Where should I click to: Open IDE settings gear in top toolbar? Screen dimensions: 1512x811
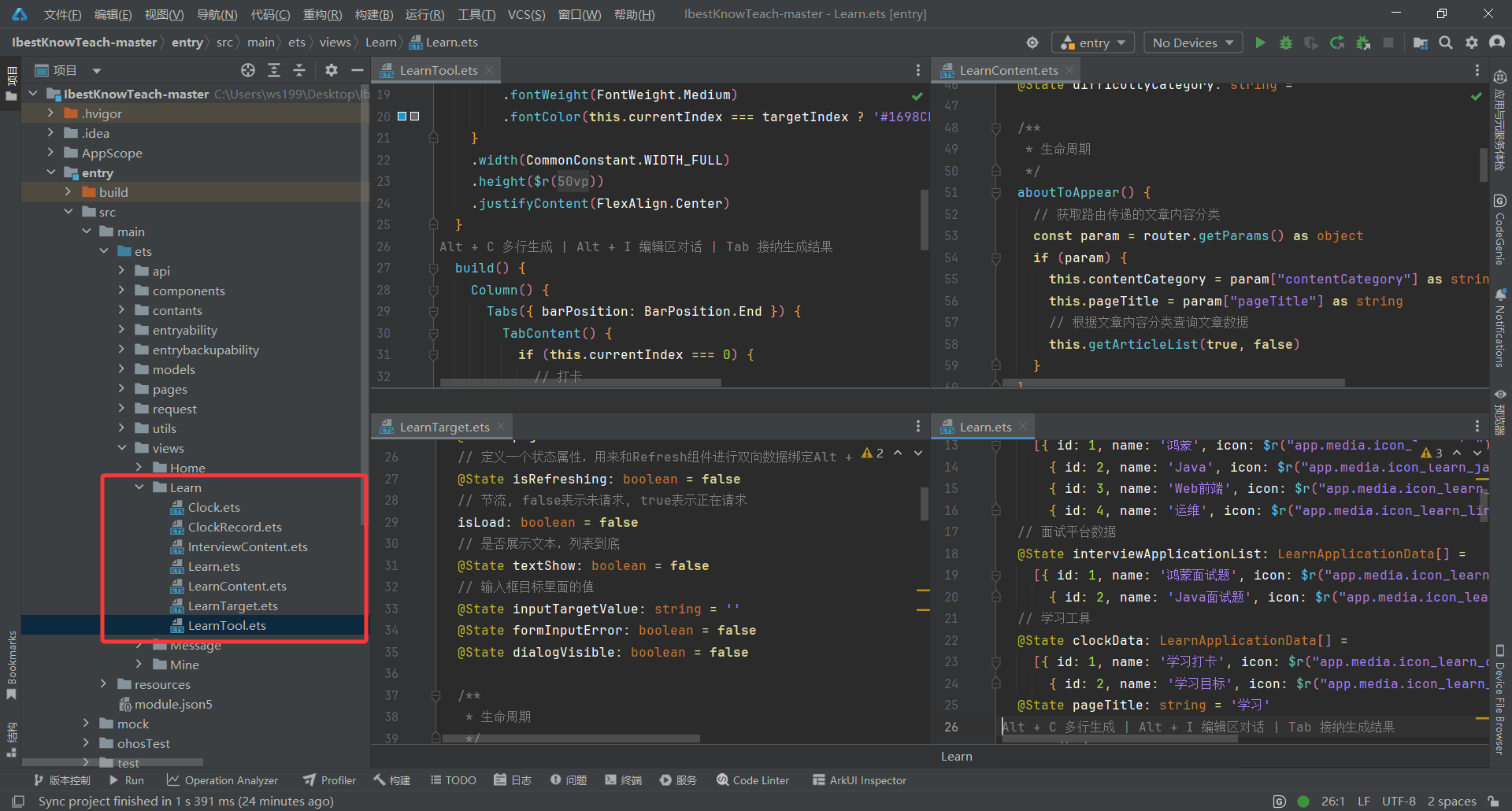pyautogui.click(x=1472, y=43)
